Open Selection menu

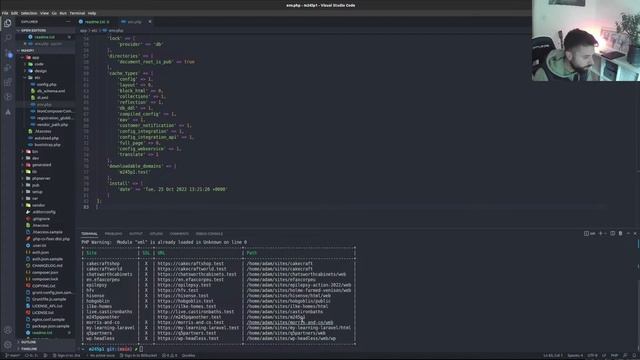click(x=29, y=13)
